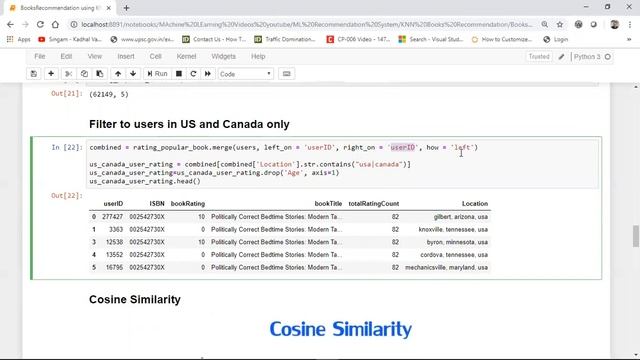640x360 pixels.
Task: Open the browser home page icon
Action: pyautogui.click(x=55, y=24)
